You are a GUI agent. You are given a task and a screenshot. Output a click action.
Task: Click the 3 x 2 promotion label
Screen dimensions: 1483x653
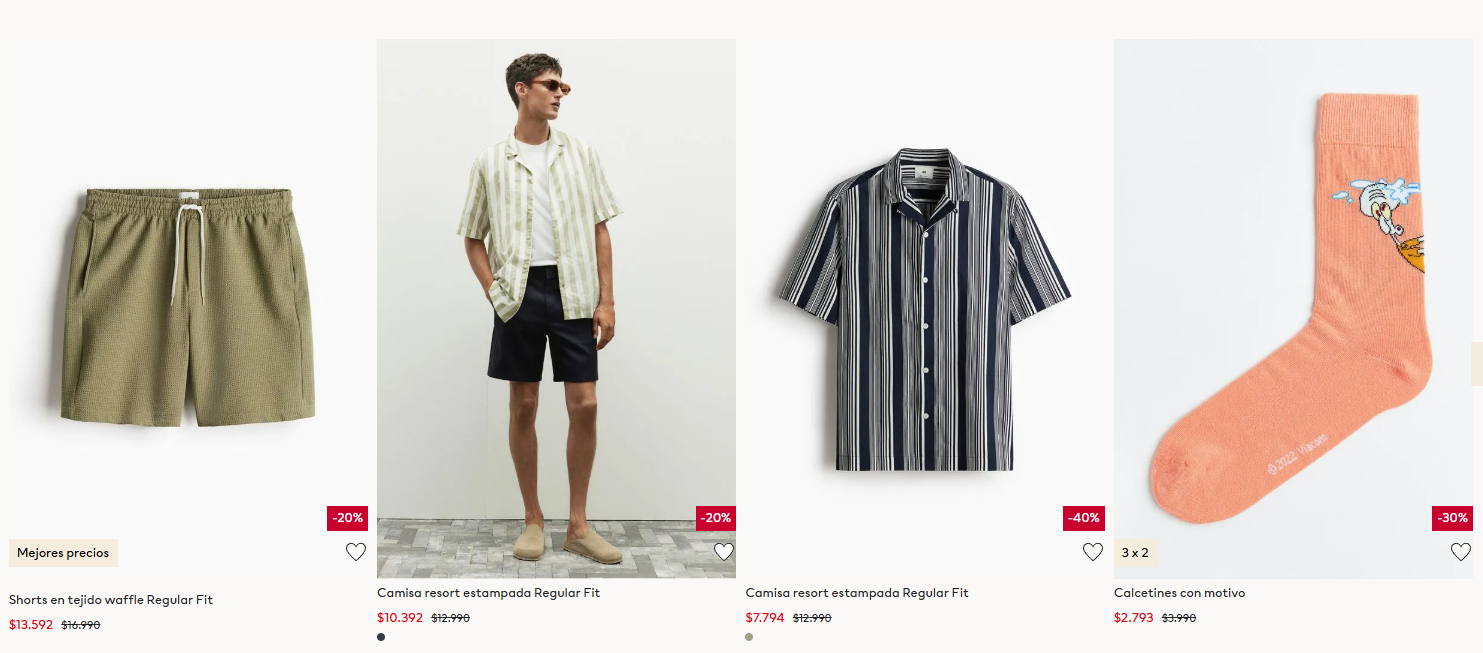(1135, 553)
